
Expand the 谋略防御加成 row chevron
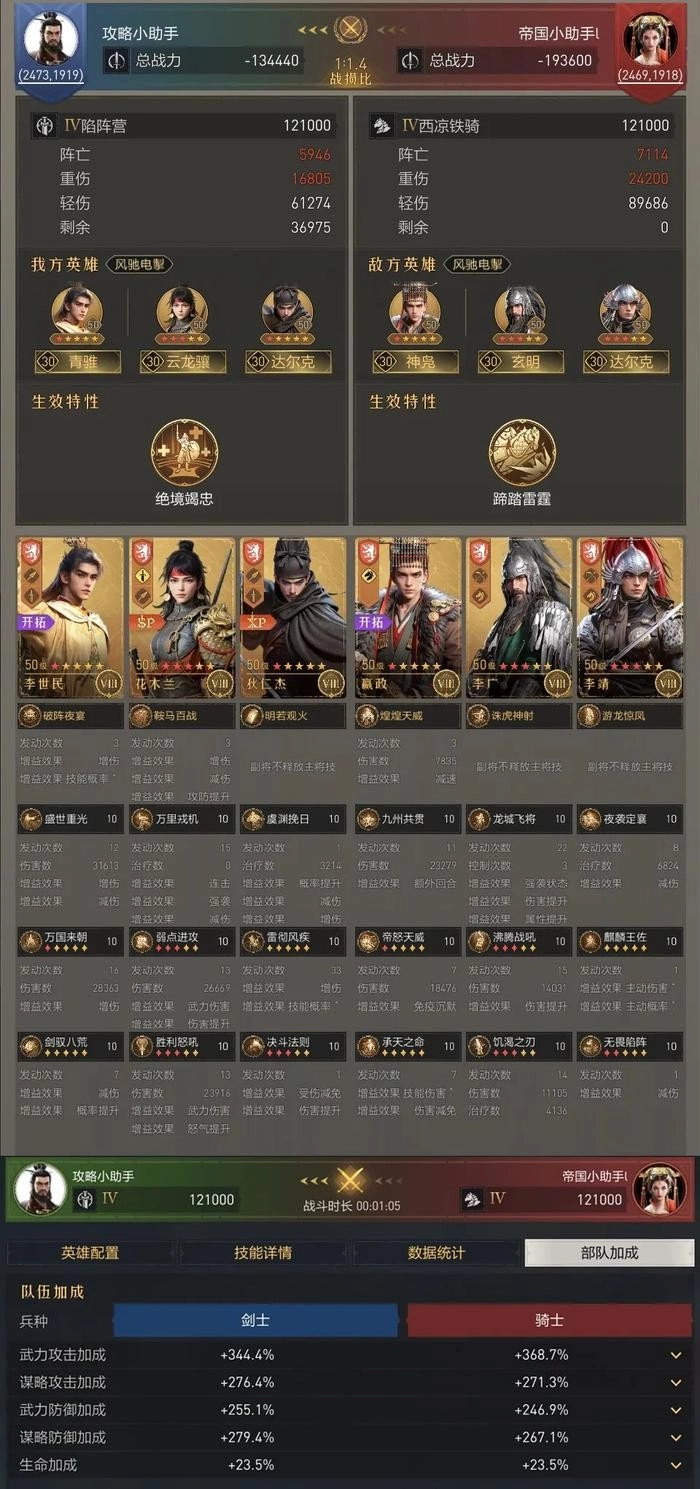[x=677, y=1437]
